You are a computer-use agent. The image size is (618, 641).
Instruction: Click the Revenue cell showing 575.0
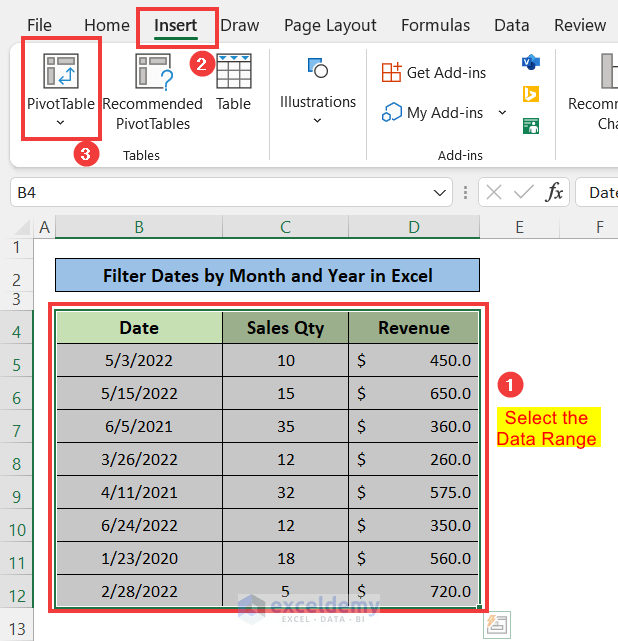(414, 492)
